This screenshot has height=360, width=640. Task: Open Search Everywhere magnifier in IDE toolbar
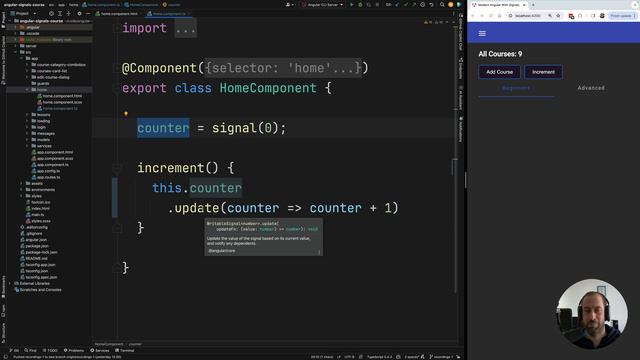pos(442,4)
